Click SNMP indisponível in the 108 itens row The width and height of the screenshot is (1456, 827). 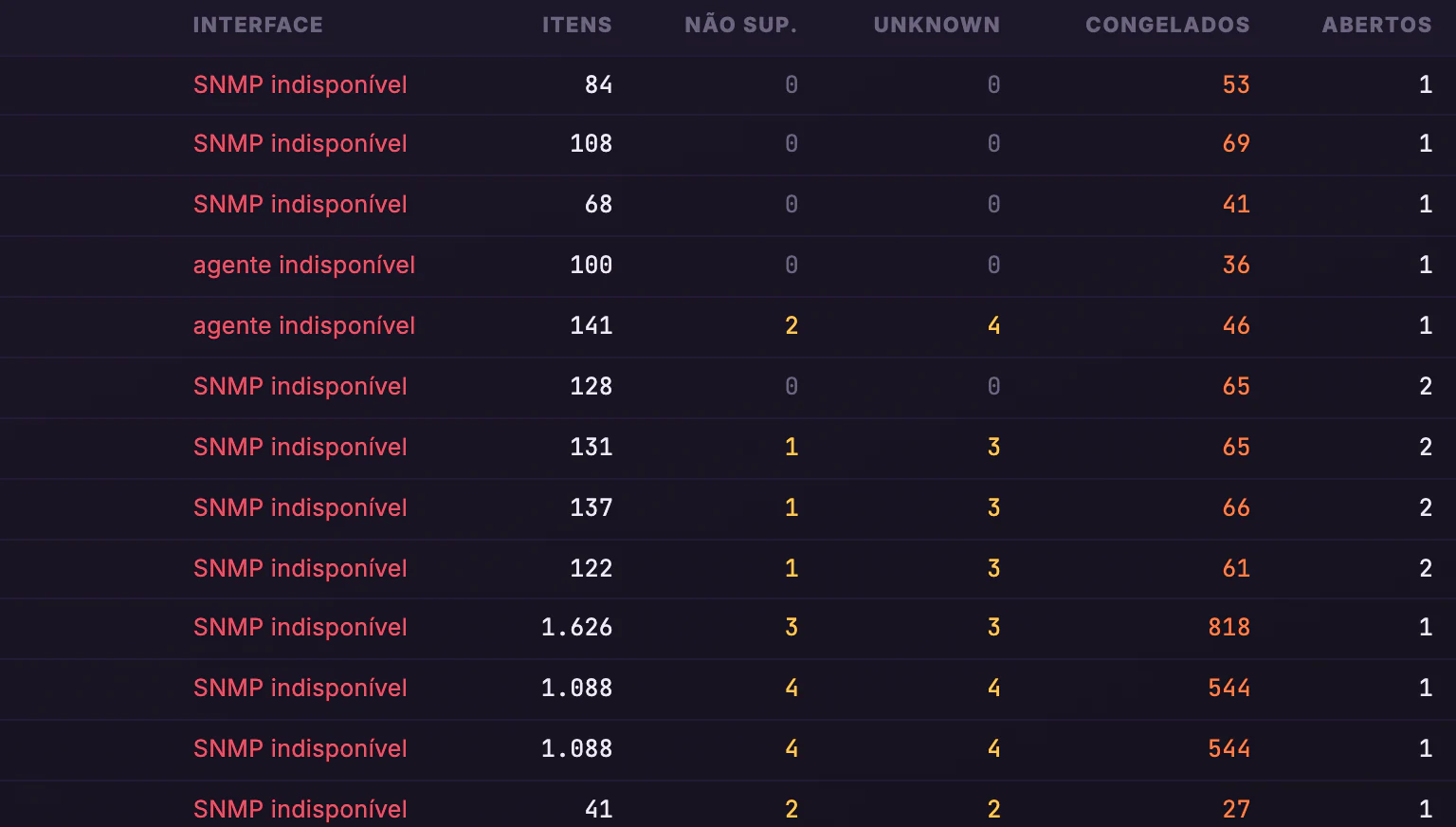click(x=300, y=143)
